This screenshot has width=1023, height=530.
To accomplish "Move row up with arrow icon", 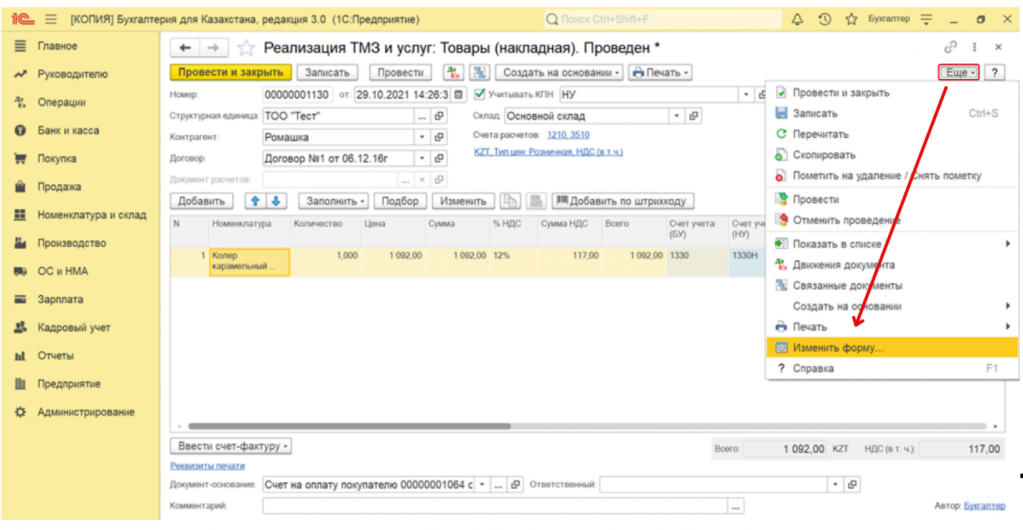I will [x=256, y=201].
